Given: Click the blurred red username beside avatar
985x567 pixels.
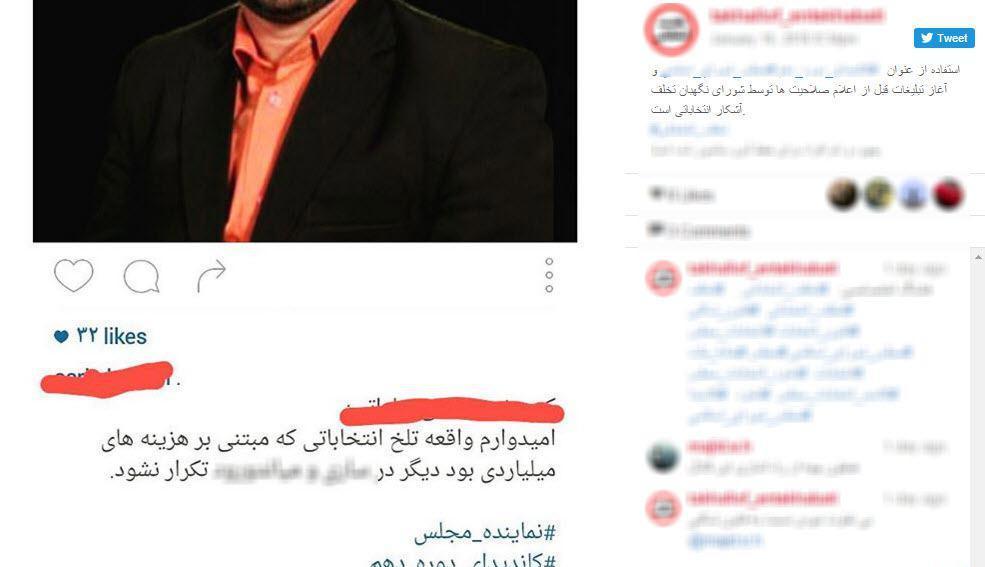Looking at the screenshot, I should point(797,16).
